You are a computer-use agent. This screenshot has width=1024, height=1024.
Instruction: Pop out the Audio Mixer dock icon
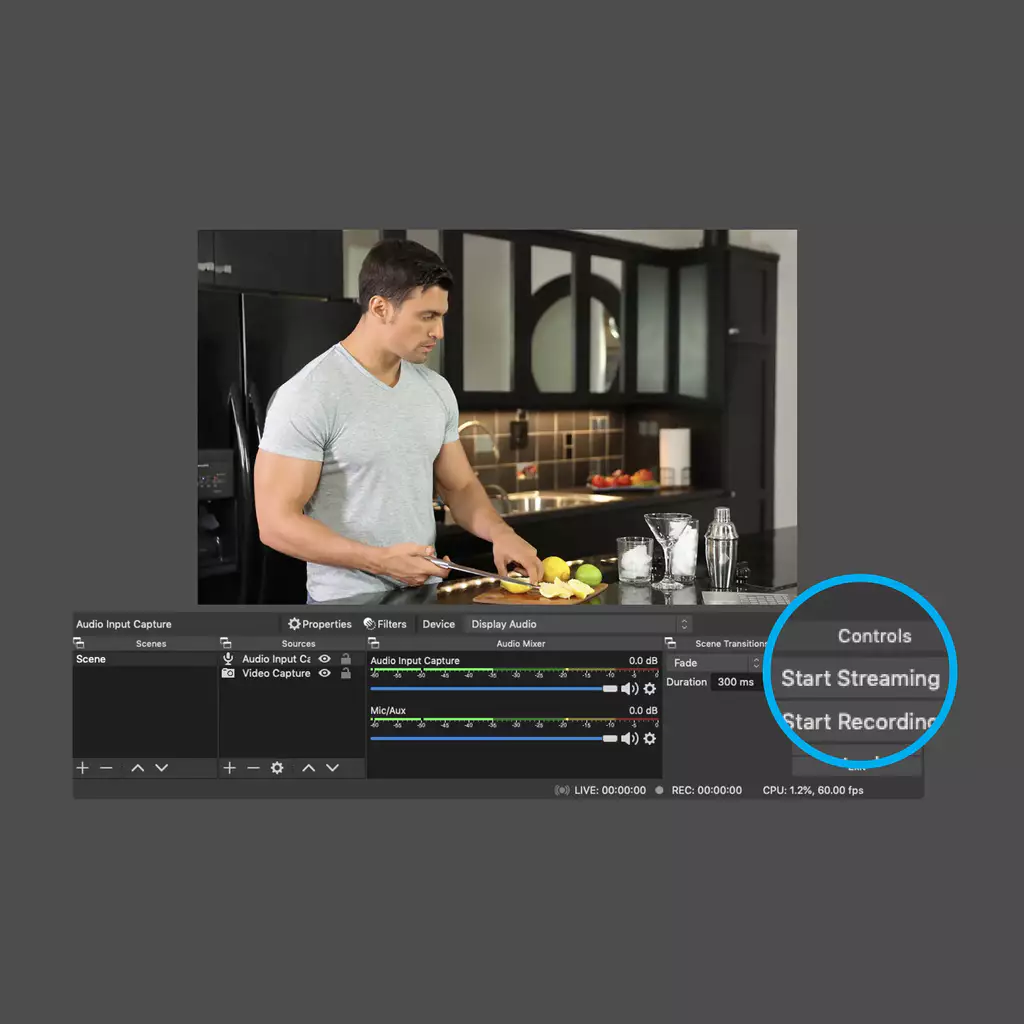(x=374, y=643)
